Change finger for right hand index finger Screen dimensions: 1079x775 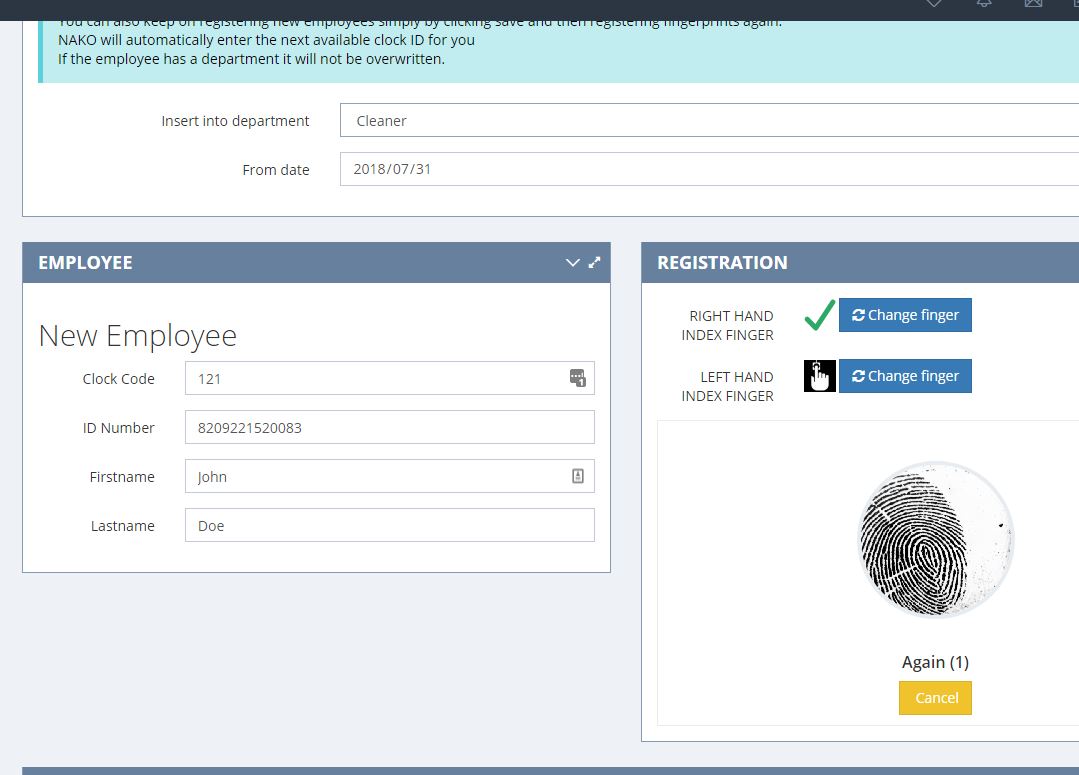[904, 315]
